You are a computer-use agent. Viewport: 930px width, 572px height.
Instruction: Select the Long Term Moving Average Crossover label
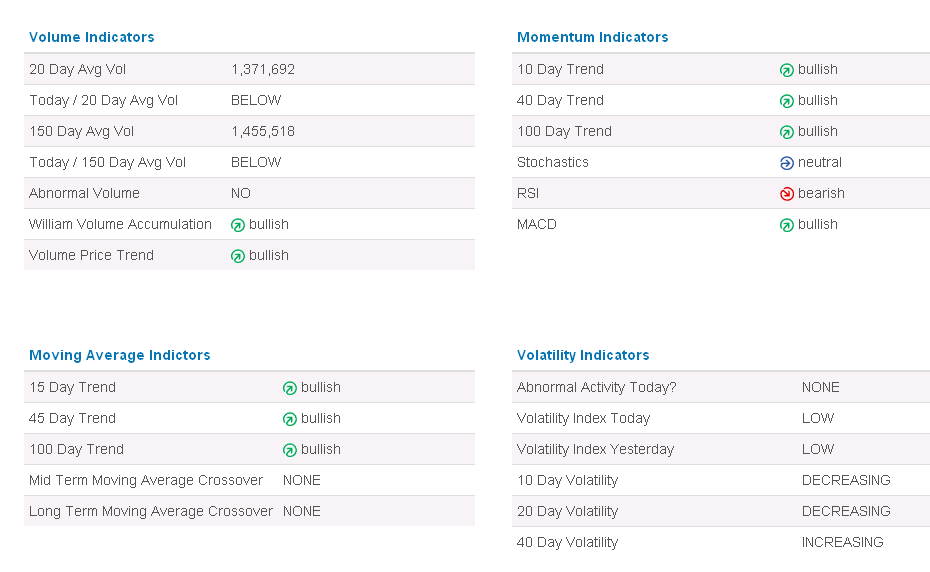point(151,511)
